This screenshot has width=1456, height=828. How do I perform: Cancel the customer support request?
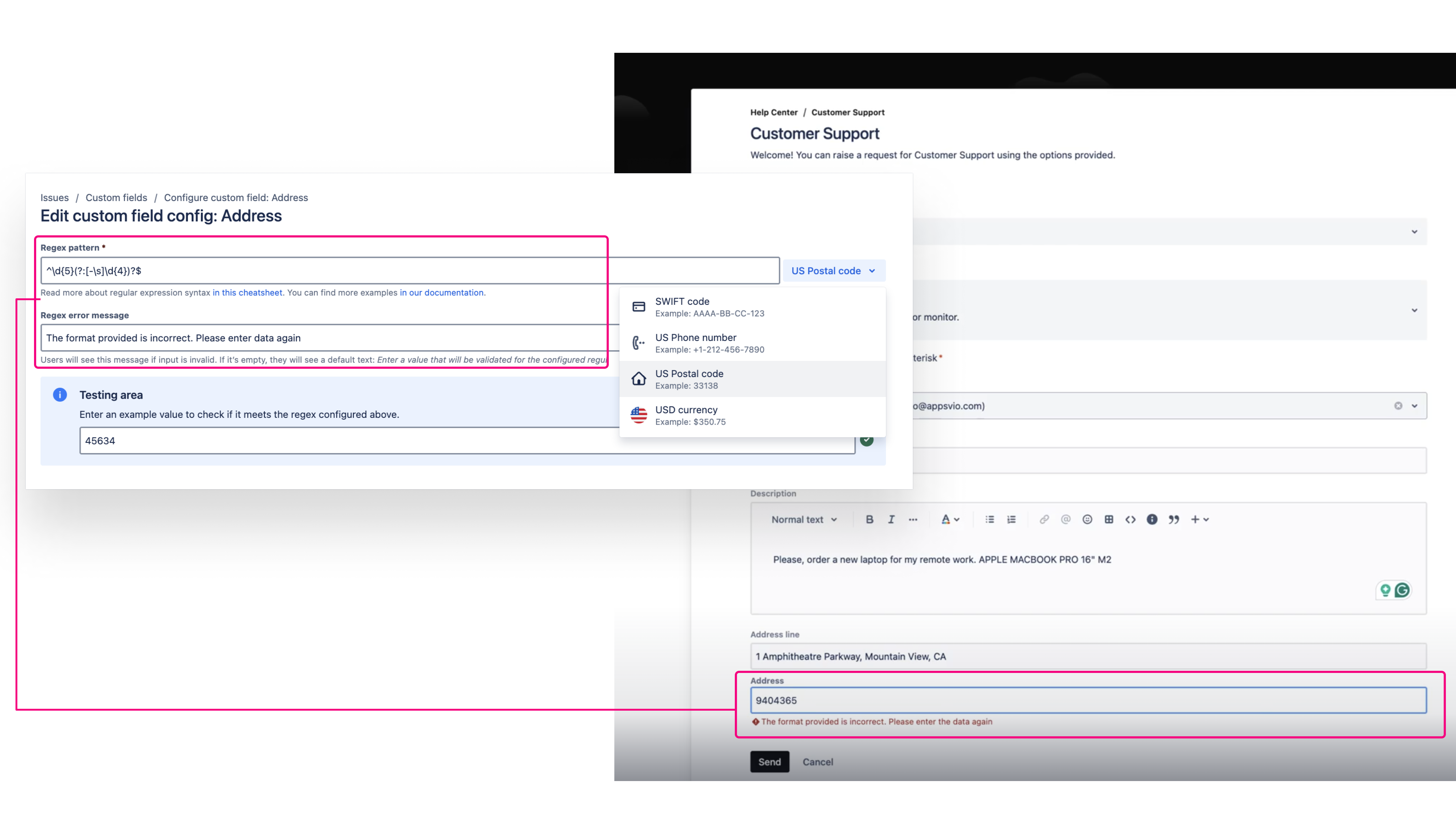(817, 762)
